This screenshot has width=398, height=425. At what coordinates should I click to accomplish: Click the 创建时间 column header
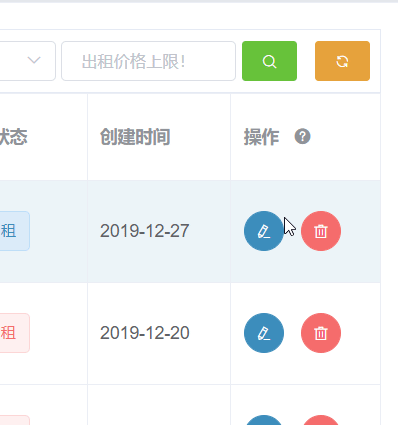coord(135,137)
